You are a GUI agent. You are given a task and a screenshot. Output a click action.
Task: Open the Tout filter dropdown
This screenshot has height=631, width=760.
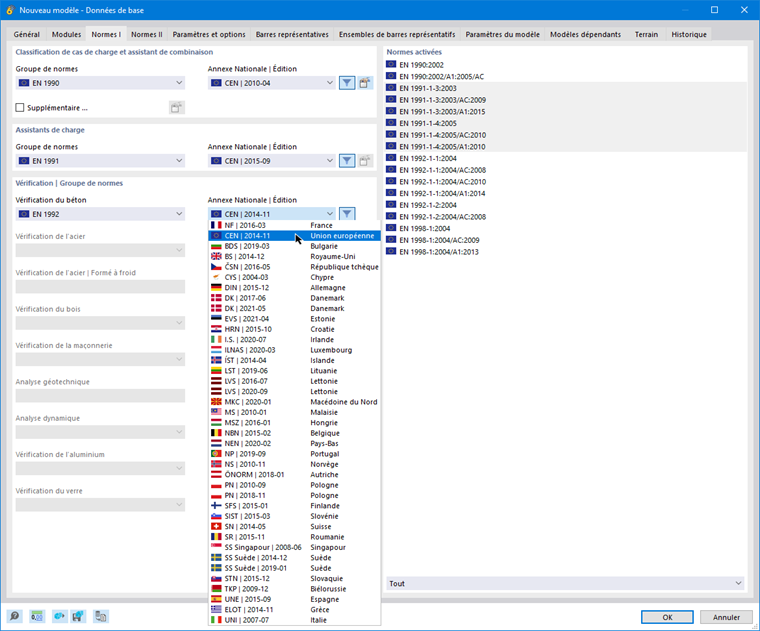(x=565, y=584)
